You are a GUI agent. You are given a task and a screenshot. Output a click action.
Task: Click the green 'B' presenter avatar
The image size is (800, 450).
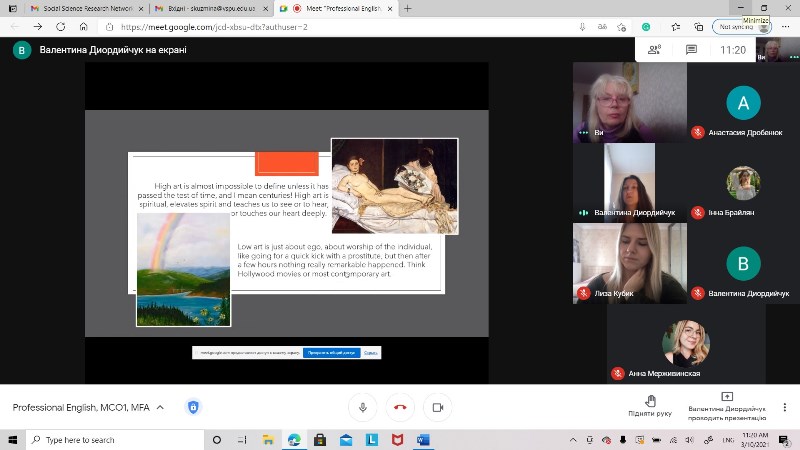point(22,50)
